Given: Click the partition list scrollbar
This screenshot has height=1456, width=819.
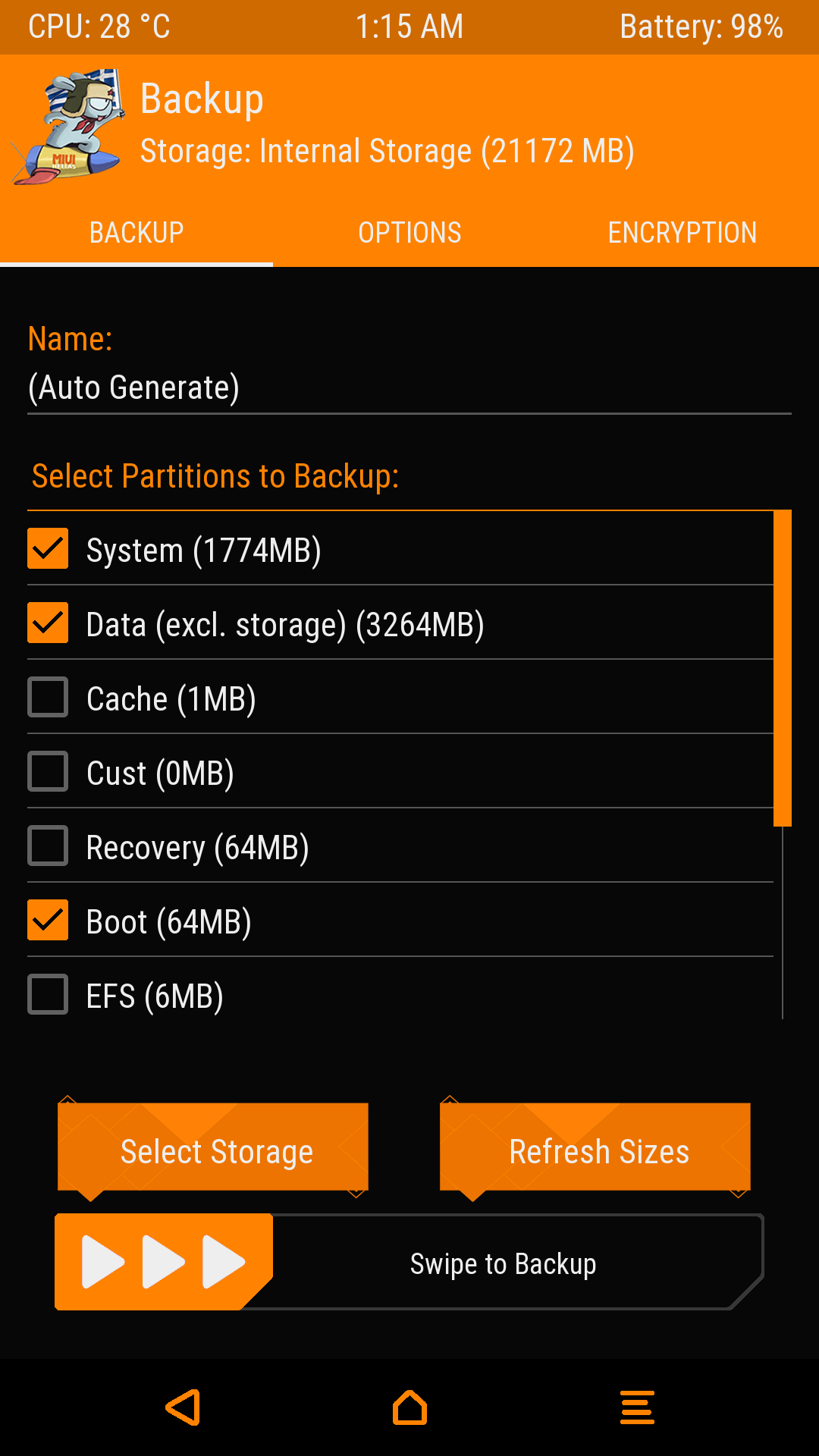Looking at the screenshot, I should pos(782,667).
